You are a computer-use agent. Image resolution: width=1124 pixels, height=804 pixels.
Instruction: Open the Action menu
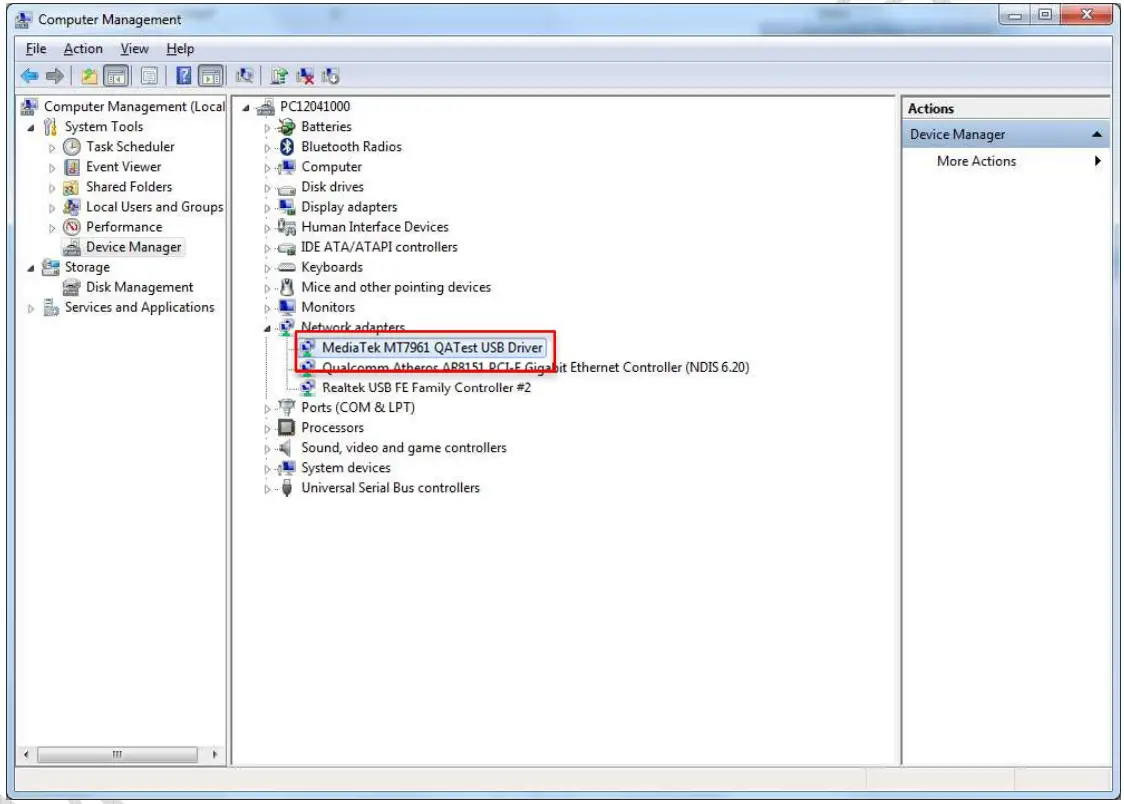(83, 48)
